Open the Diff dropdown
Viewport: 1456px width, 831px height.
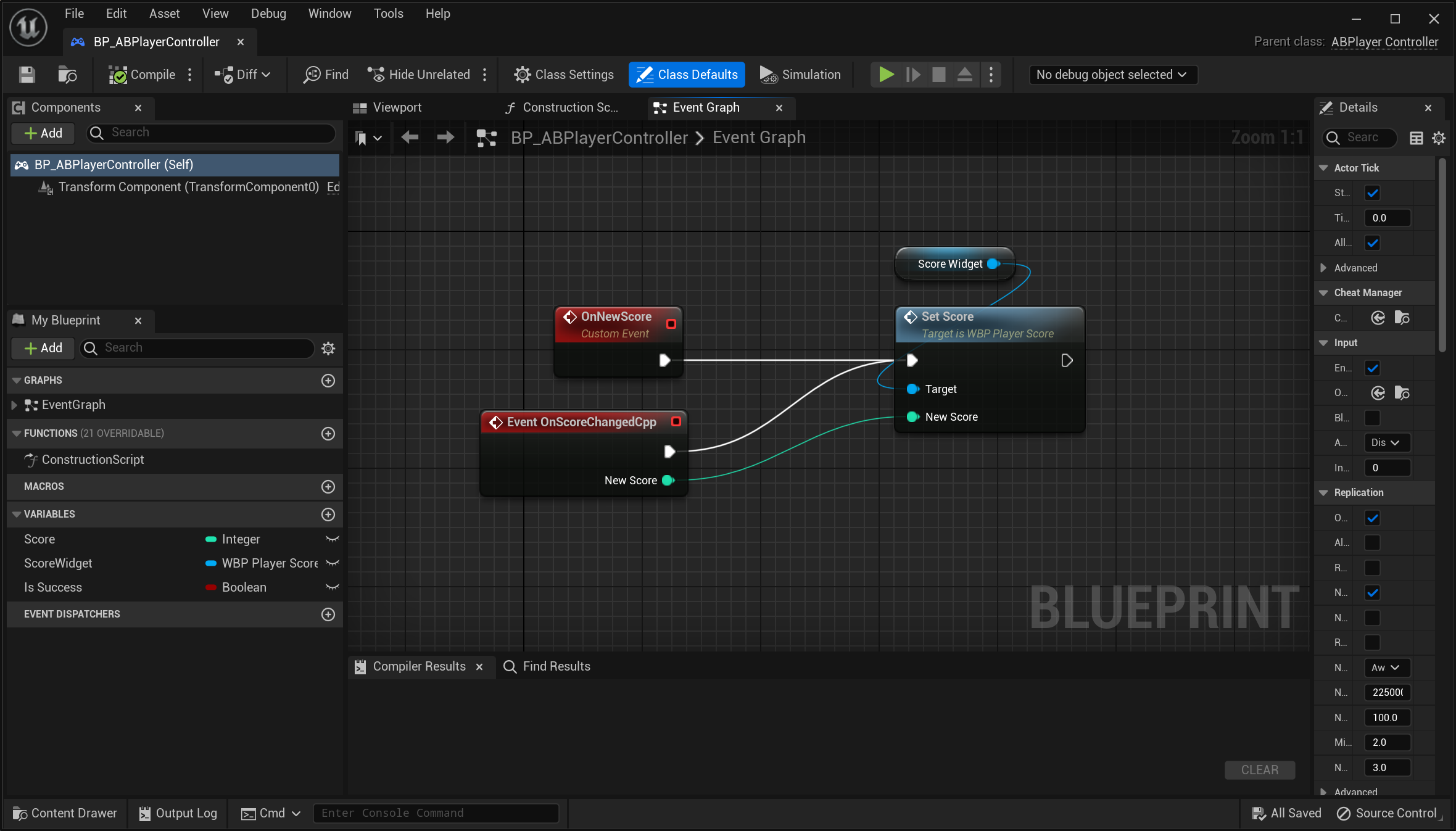[x=242, y=75]
